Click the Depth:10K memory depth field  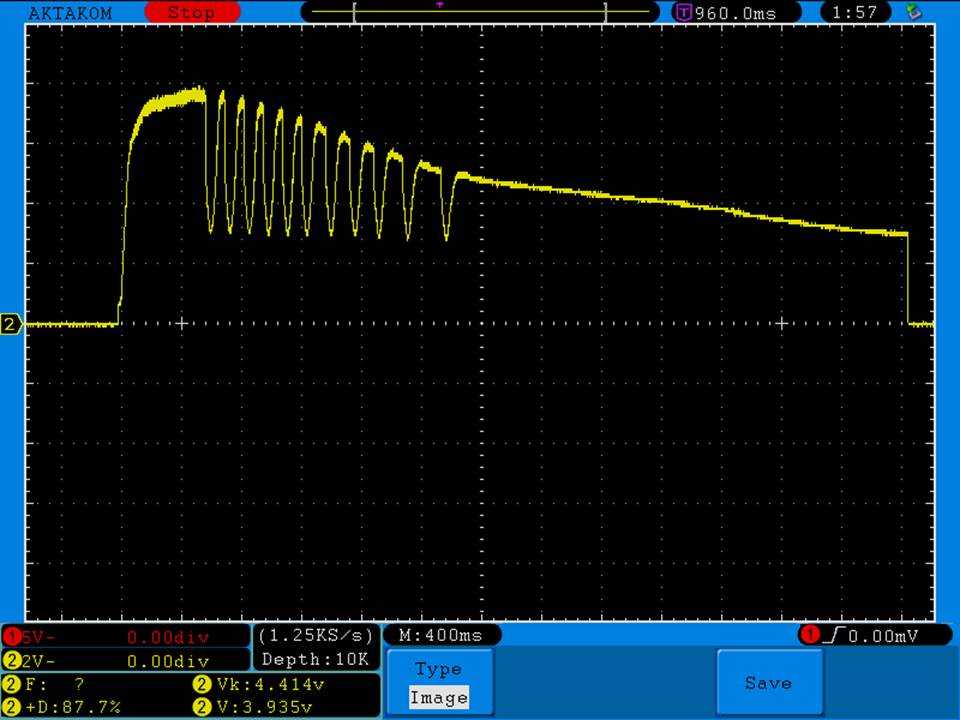click(x=316, y=659)
